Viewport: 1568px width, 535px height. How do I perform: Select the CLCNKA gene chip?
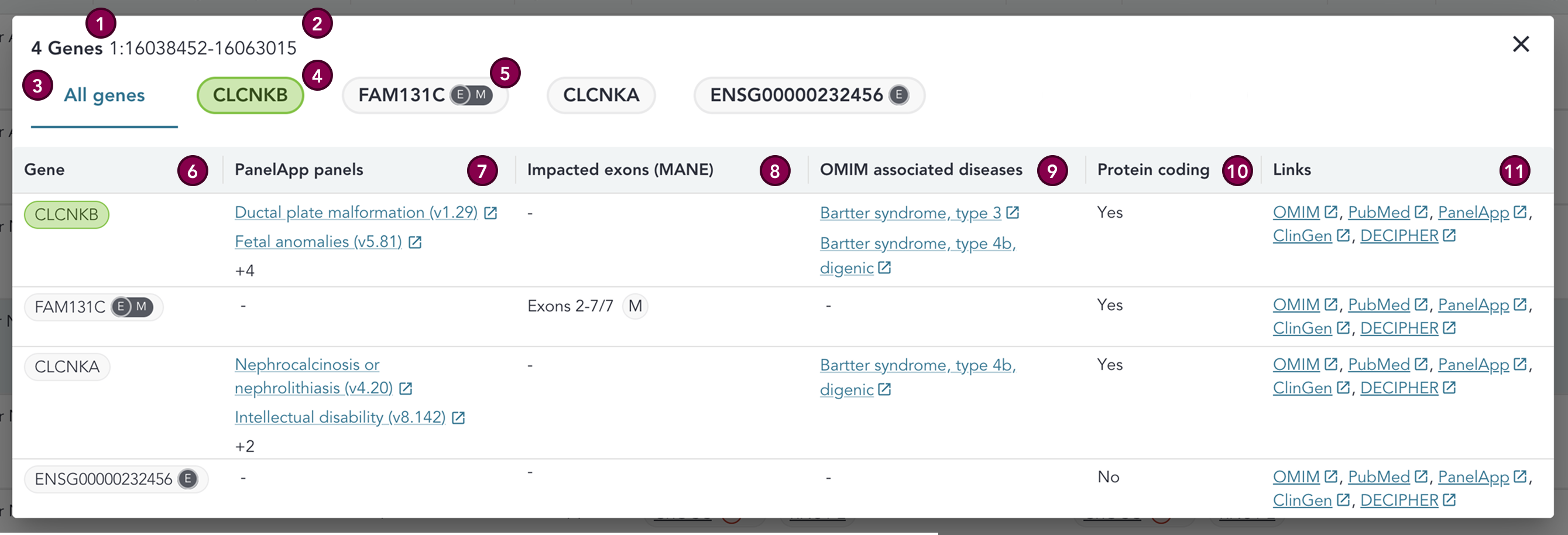[601, 95]
